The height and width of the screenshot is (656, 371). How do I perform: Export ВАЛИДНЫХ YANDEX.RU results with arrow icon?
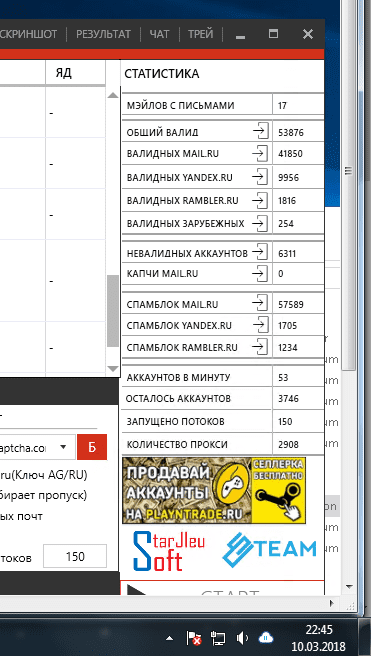point(260,177)
